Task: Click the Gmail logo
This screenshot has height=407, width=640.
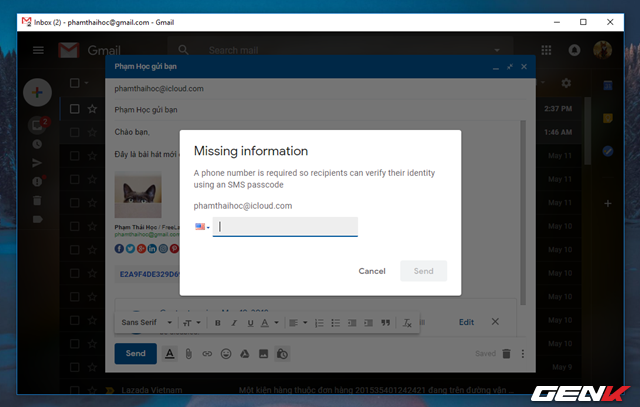Action: (x=89, y=50)
